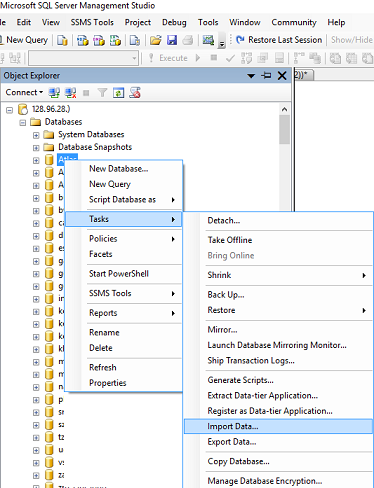This screenshot has height=488, width=374.
Task: Click the Disconnect server icon
Action: [x=70, y=93]
